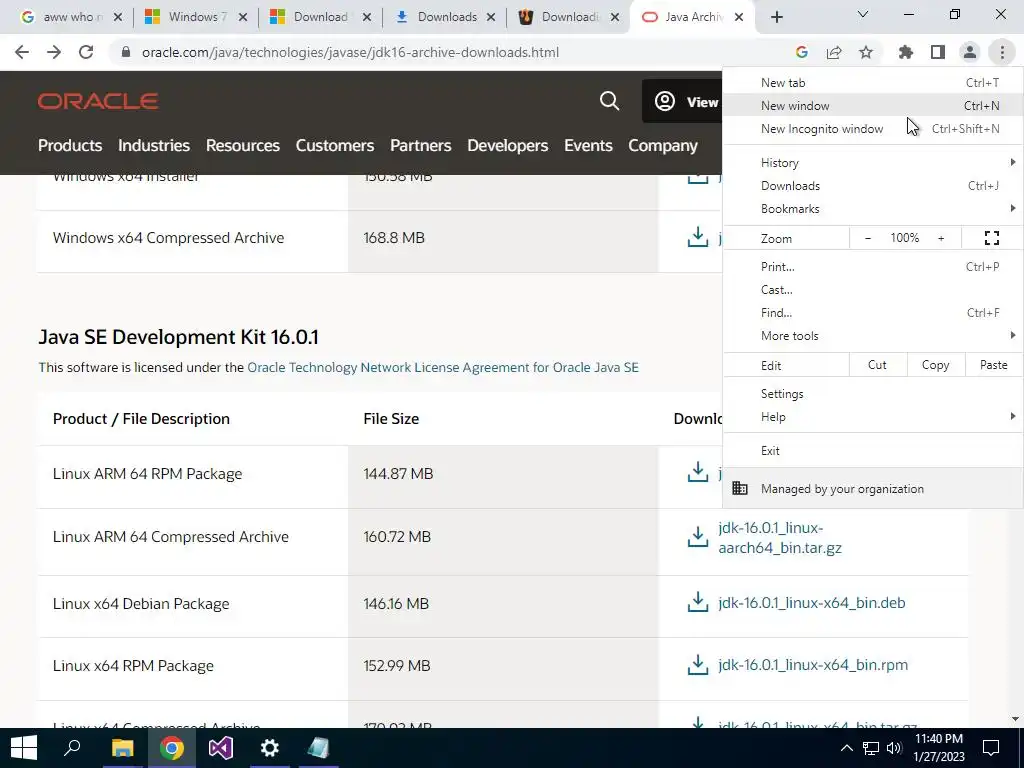Bookmark this page with the star icon
The width and height of the screenshot is (1024, 768).
[866, 52]
